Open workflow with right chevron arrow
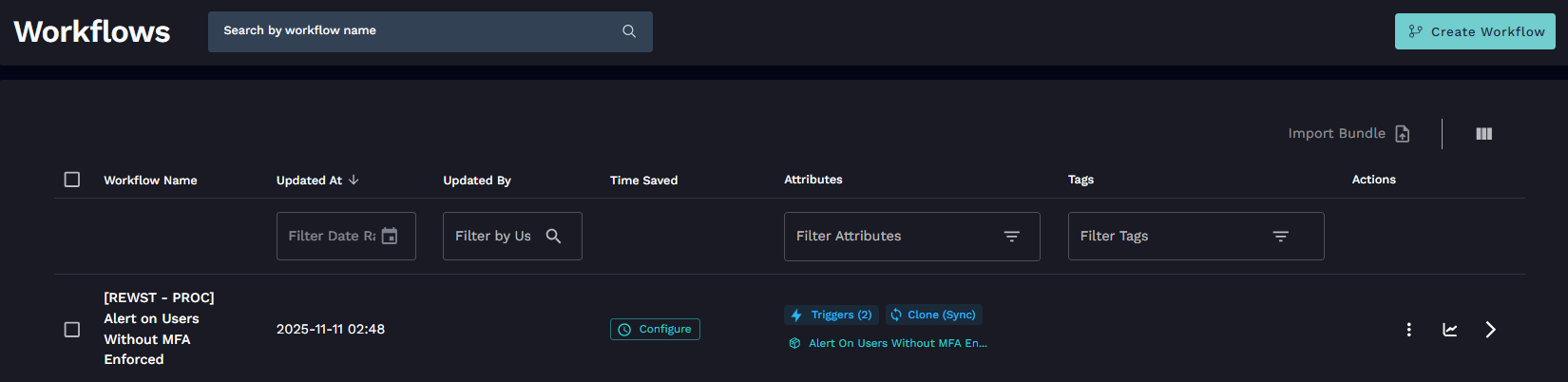Screen dimensions: 1568x382 (1490, 330)
